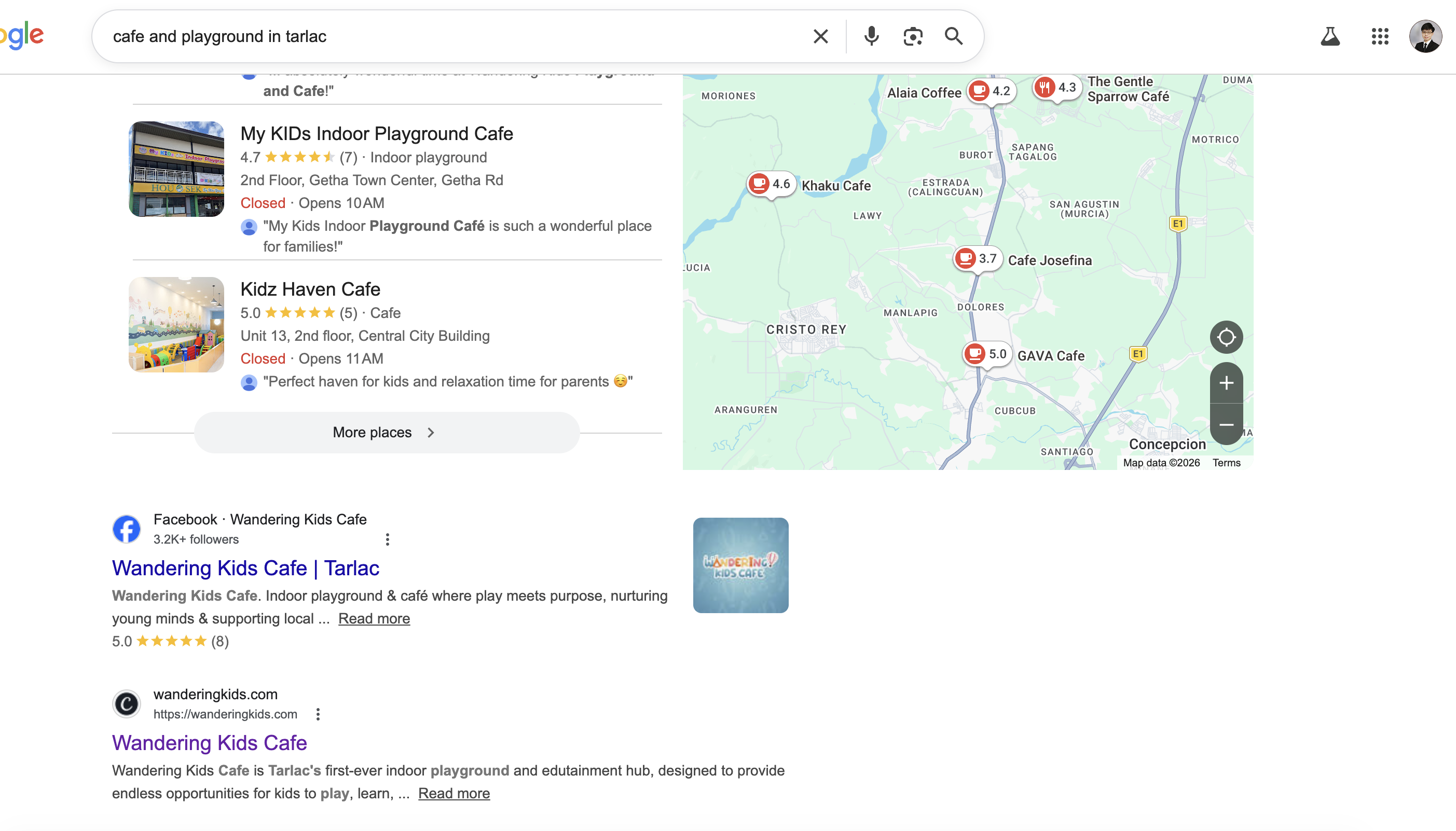Open the Wandering Kids Cafe | Tarlac link
The width and height of the screenshot is (1456, 831).
pos(245,569)
